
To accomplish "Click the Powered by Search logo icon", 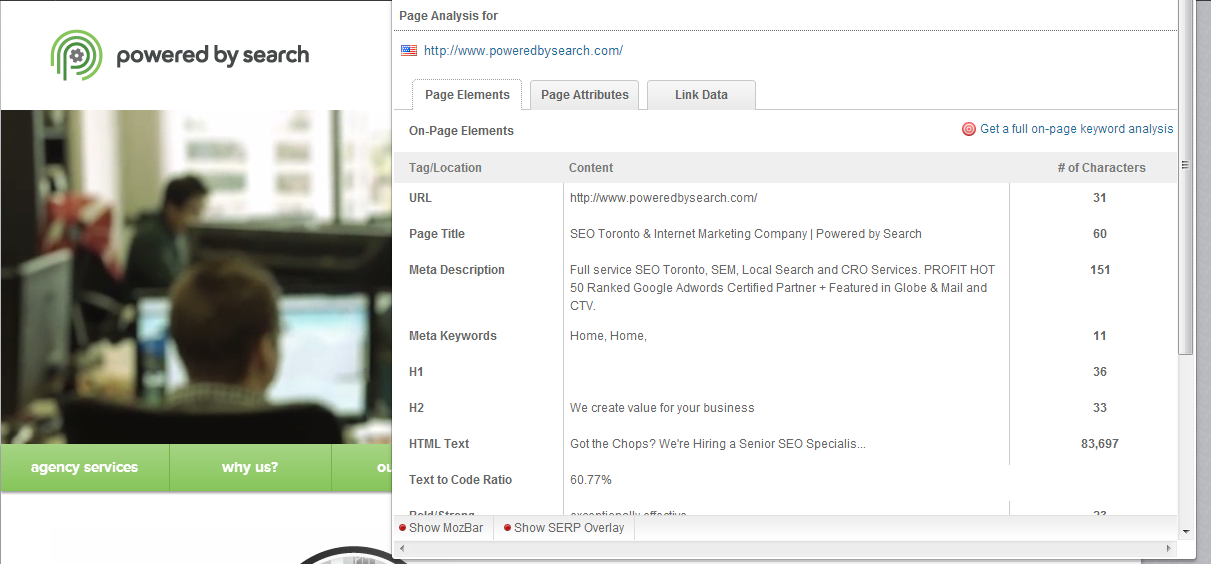I will tap(77, 55).
